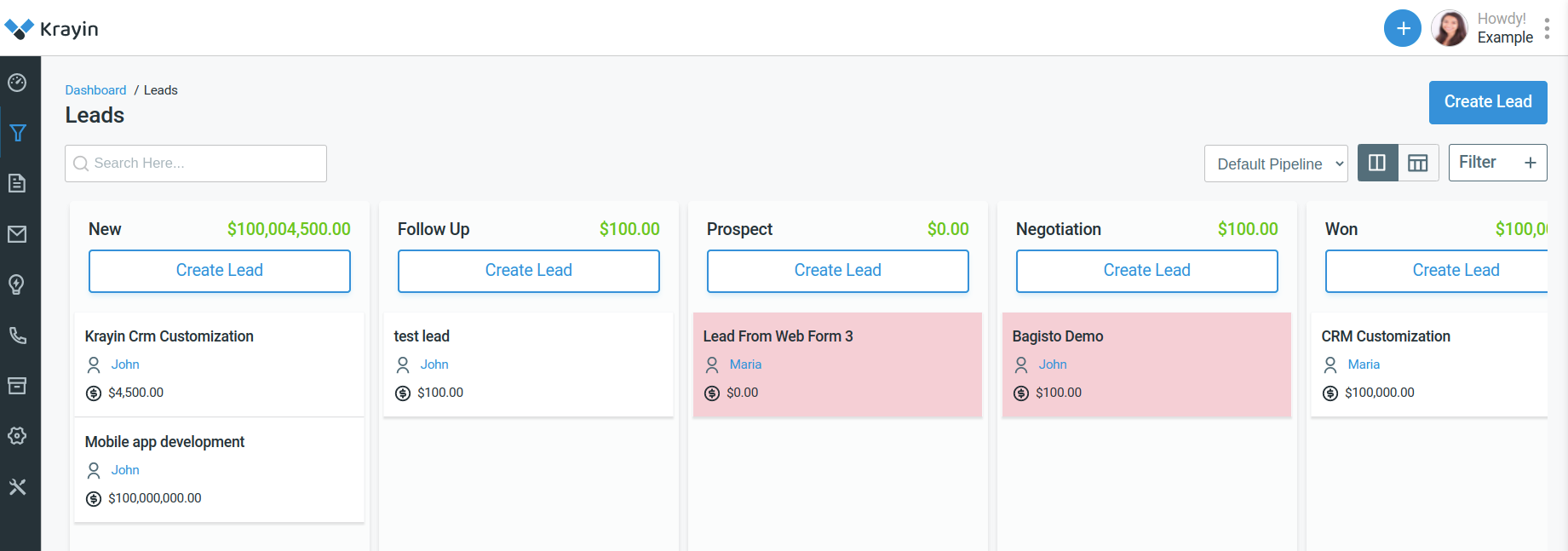Open the Contacts phone icon in sidebar

(17, 336)
